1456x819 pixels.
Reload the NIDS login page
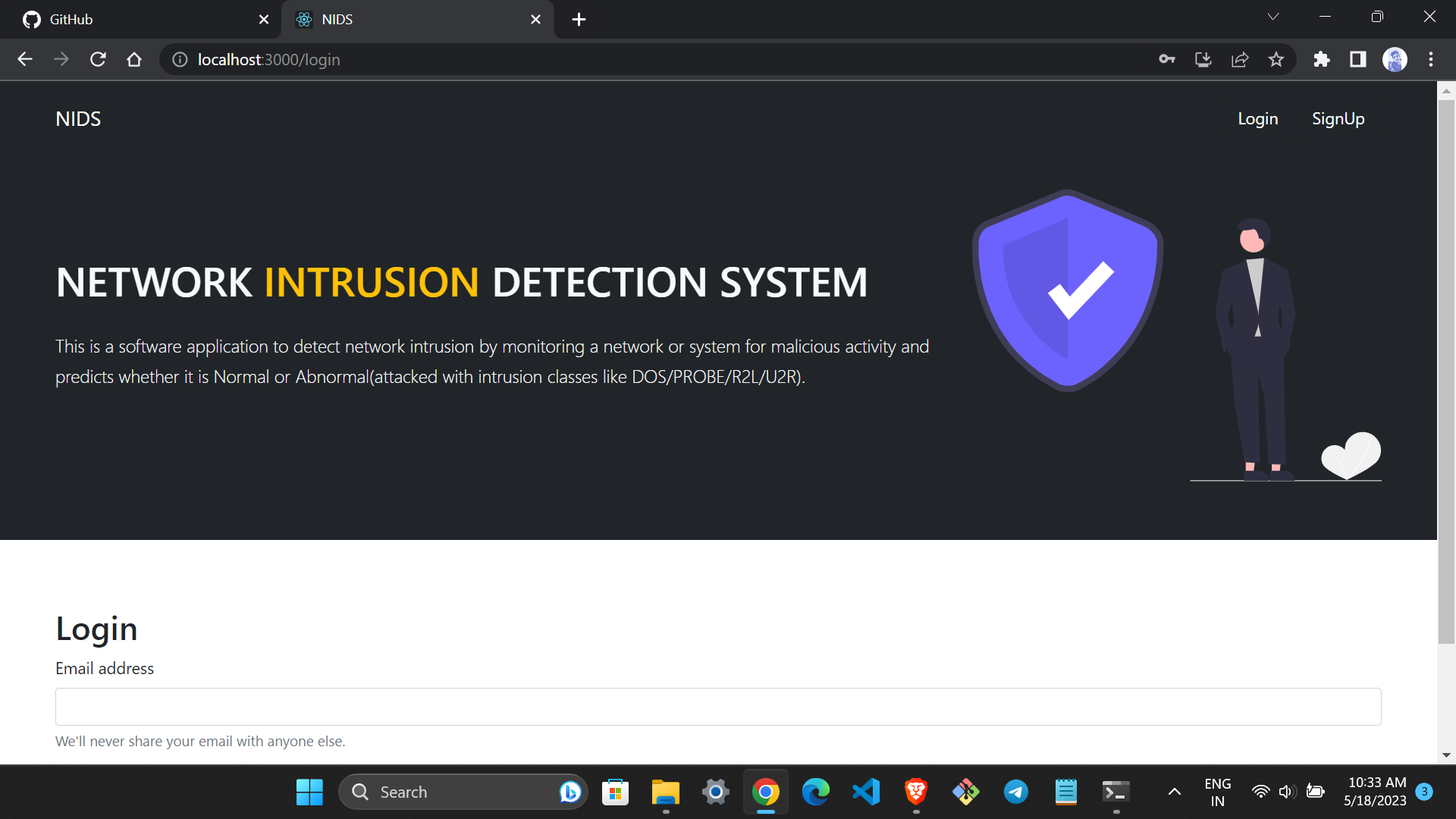point(98,59)
